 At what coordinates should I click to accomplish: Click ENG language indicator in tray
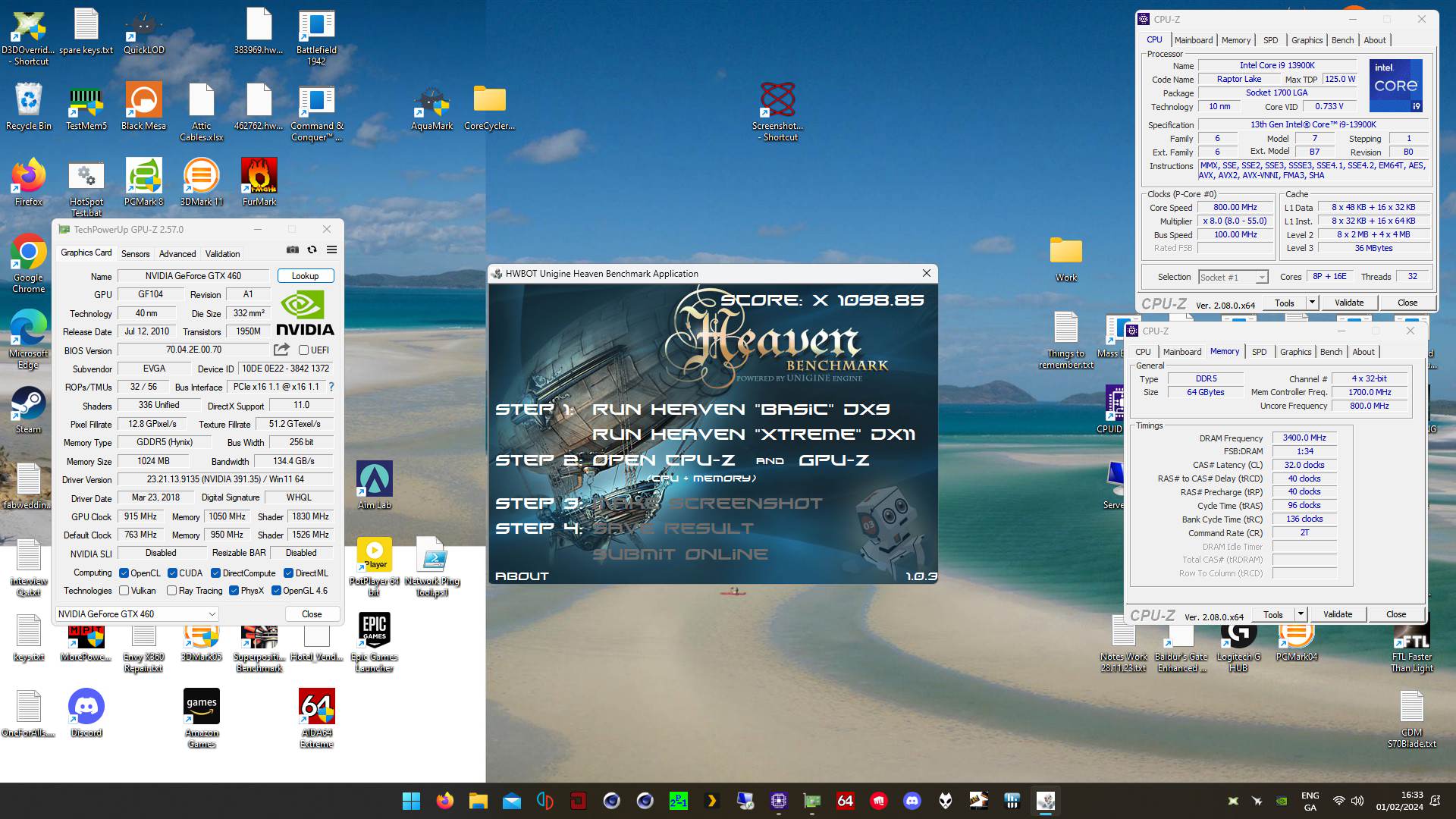point(1310,801)
